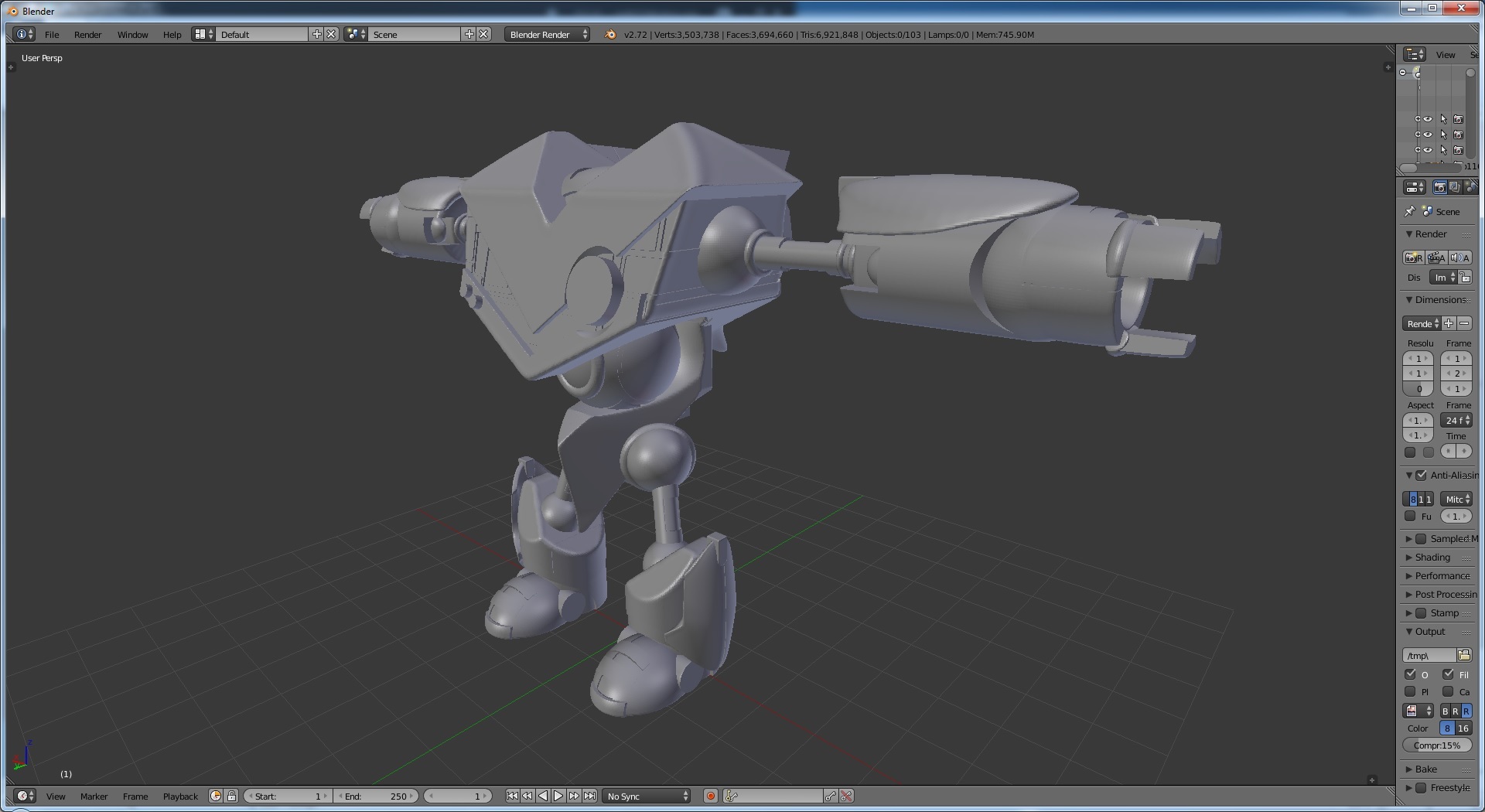Viewport: 1485px width, 812px height.
Task: Open the Mitchell filter dropdown
Action: coord(1456,499)
